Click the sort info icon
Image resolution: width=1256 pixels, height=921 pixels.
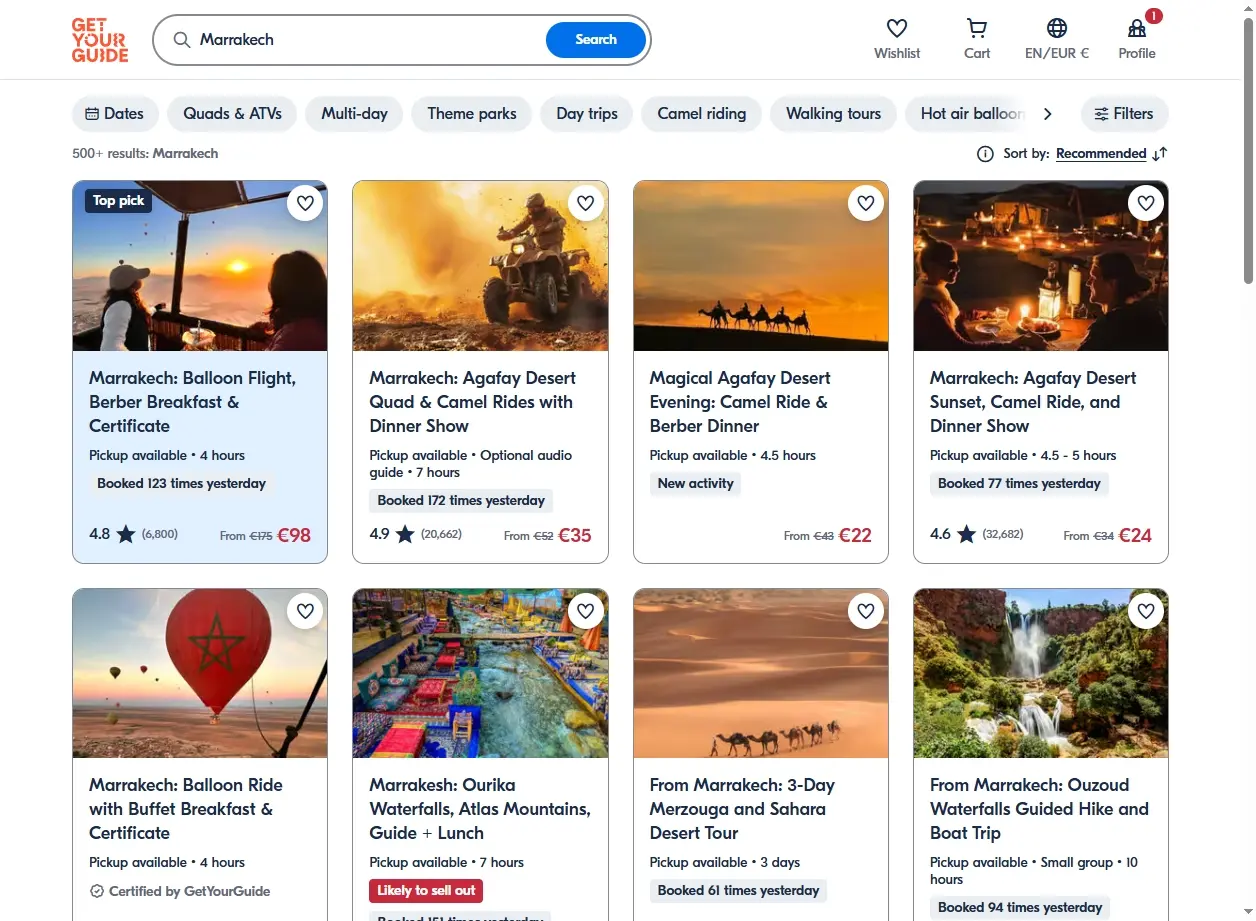point(985,154)
